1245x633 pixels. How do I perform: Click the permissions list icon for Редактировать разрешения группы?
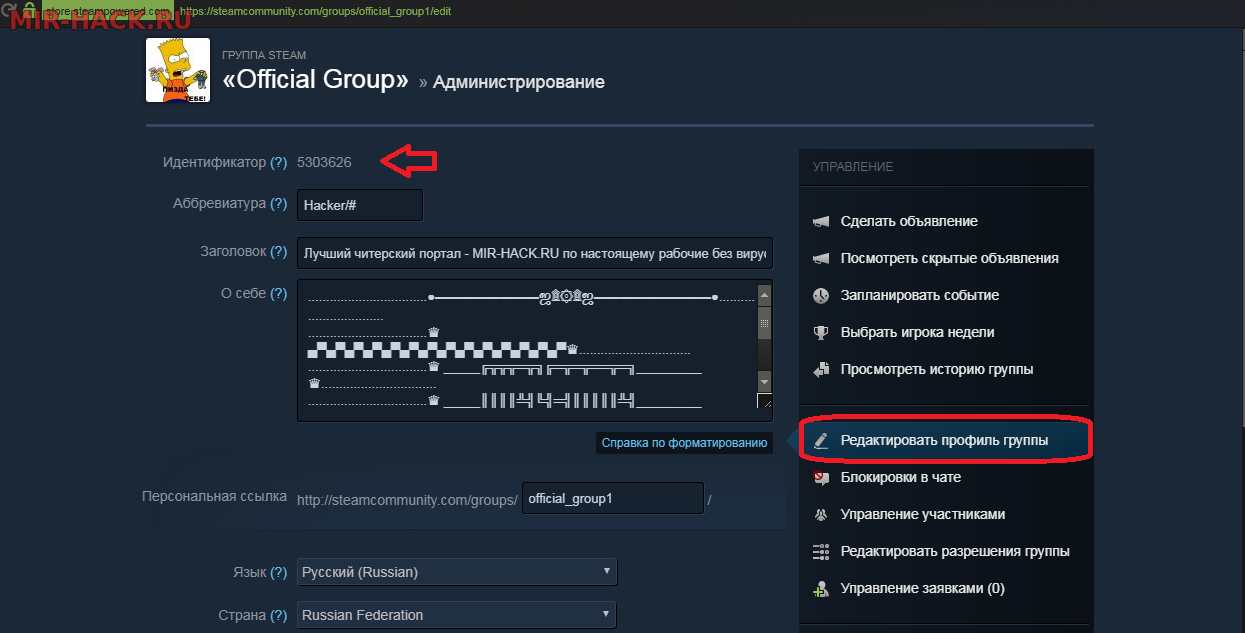point(821,552)
